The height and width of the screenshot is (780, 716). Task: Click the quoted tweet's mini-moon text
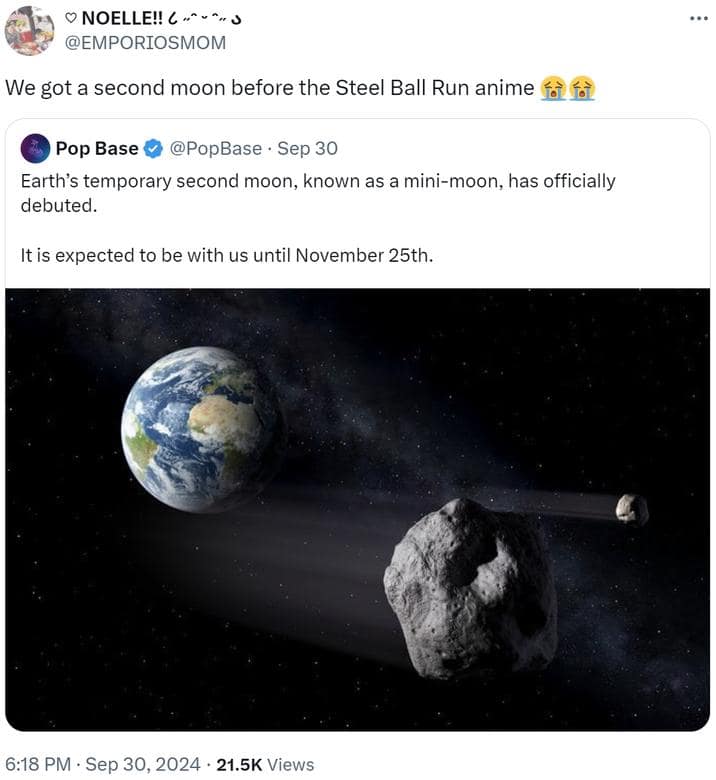point(318,194)
